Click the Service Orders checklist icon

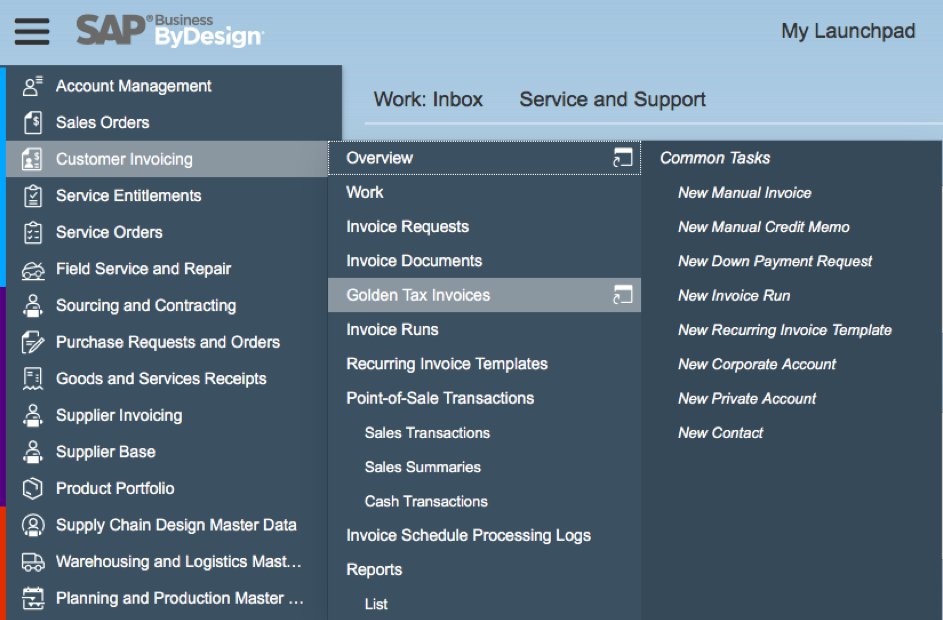coord(32,233)
